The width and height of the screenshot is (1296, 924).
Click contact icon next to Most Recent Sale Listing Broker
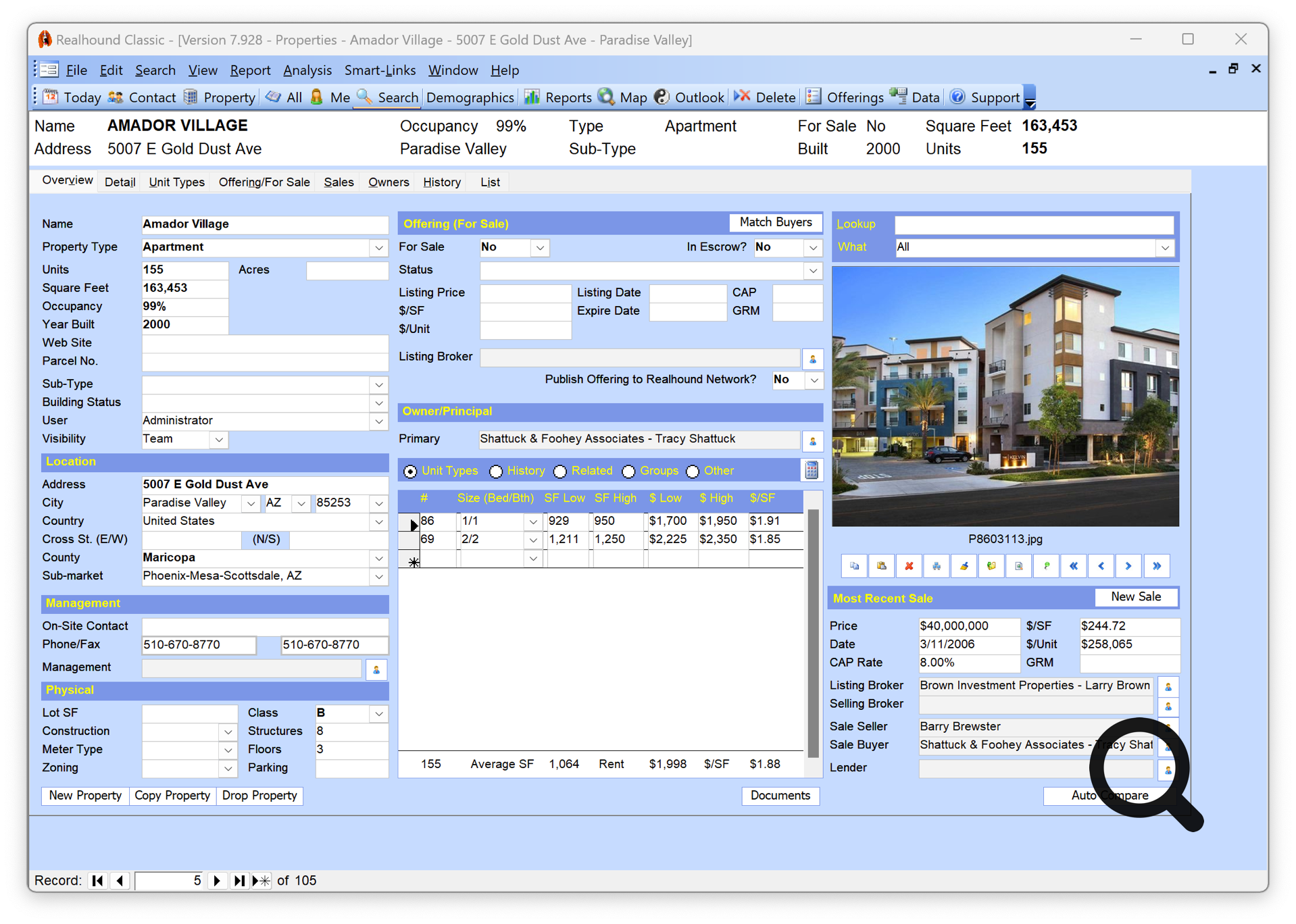click(x=1168, y=686)
